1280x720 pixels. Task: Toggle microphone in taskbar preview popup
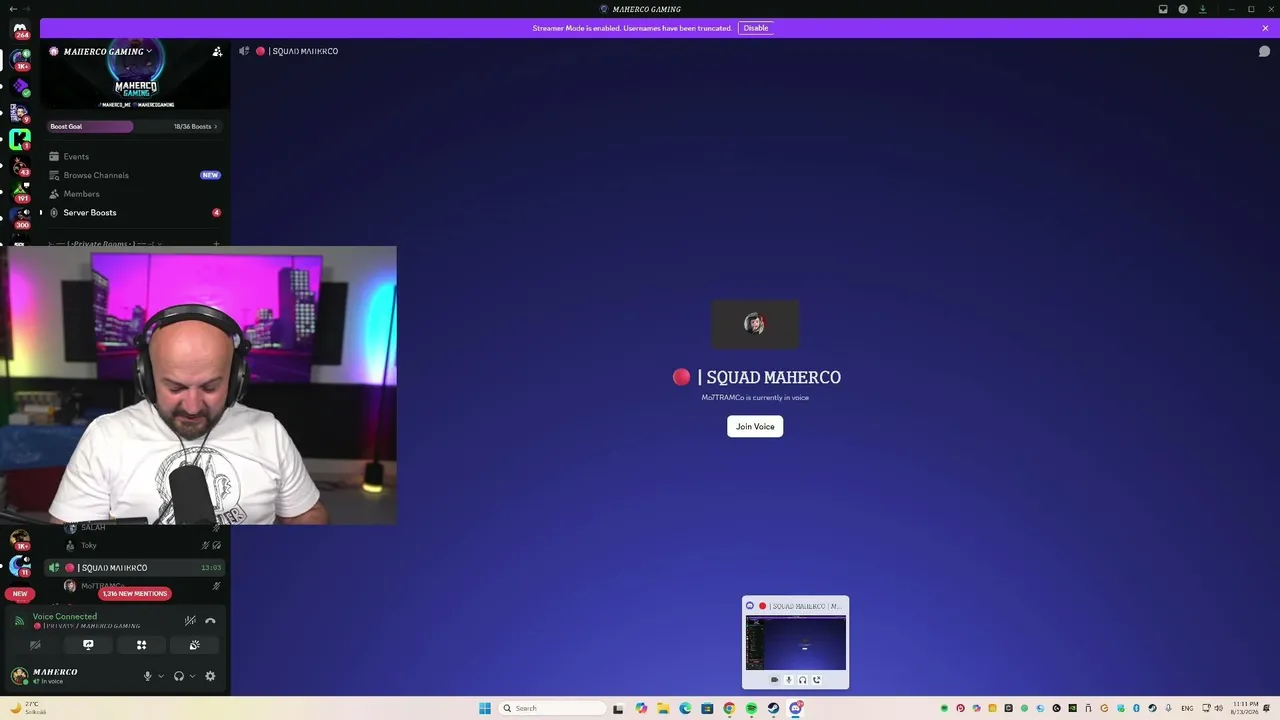(788, 680)
